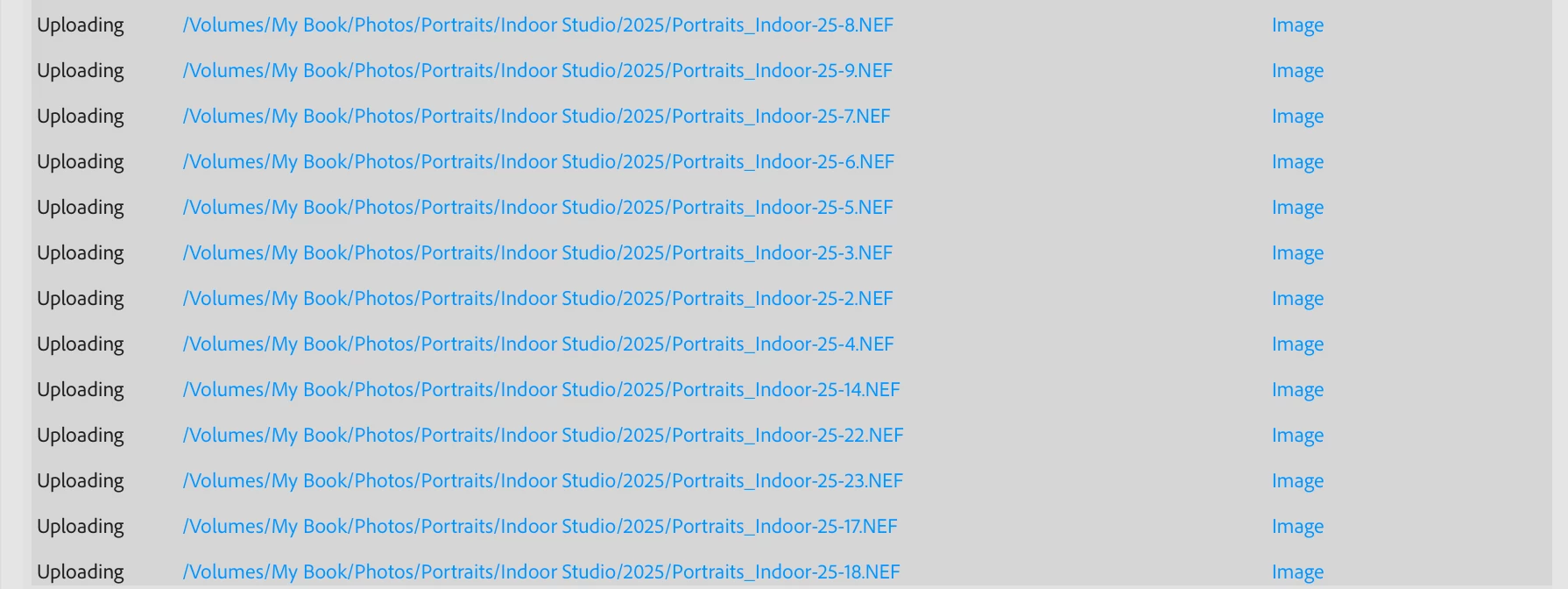Image resolution: width=1568 pixels, height=589 pixels.
Task: Open the Portraits_Indoor-25-6.NEF file path link
Action: (x=538, y=162)
